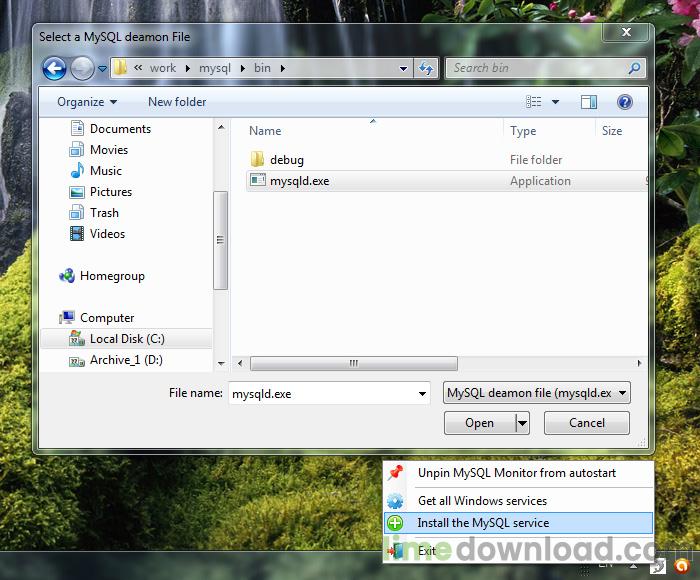Click the Back navigation arrow button
Screen dimensions: 700x580
coord(54,68)
